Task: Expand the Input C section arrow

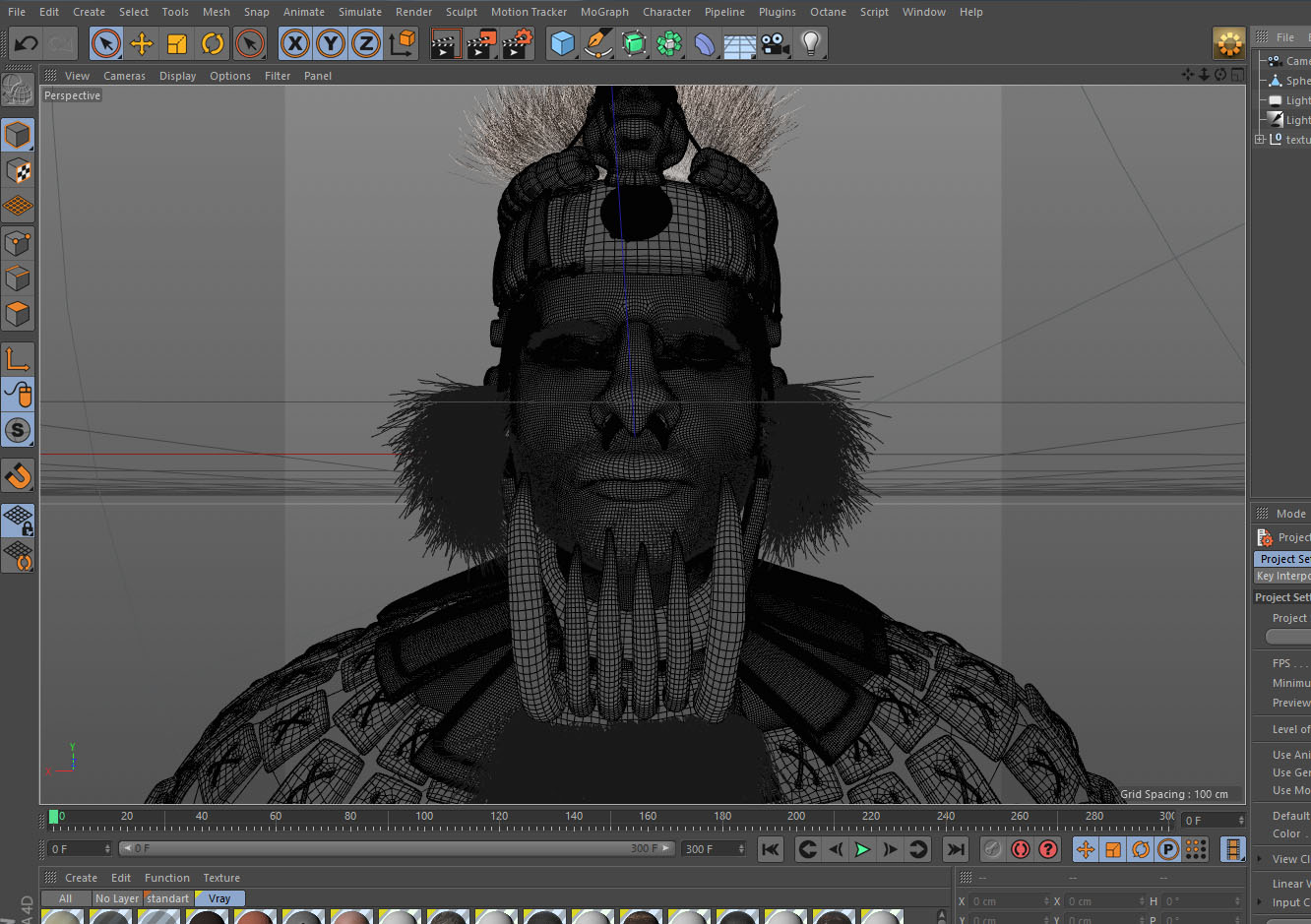Action: tap(1259, 902)
